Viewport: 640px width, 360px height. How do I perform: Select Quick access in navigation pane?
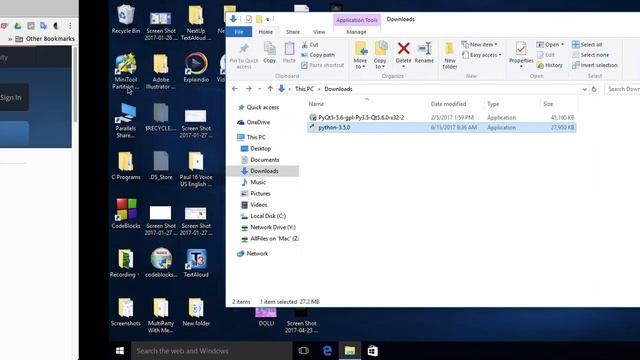click(258, 107)
